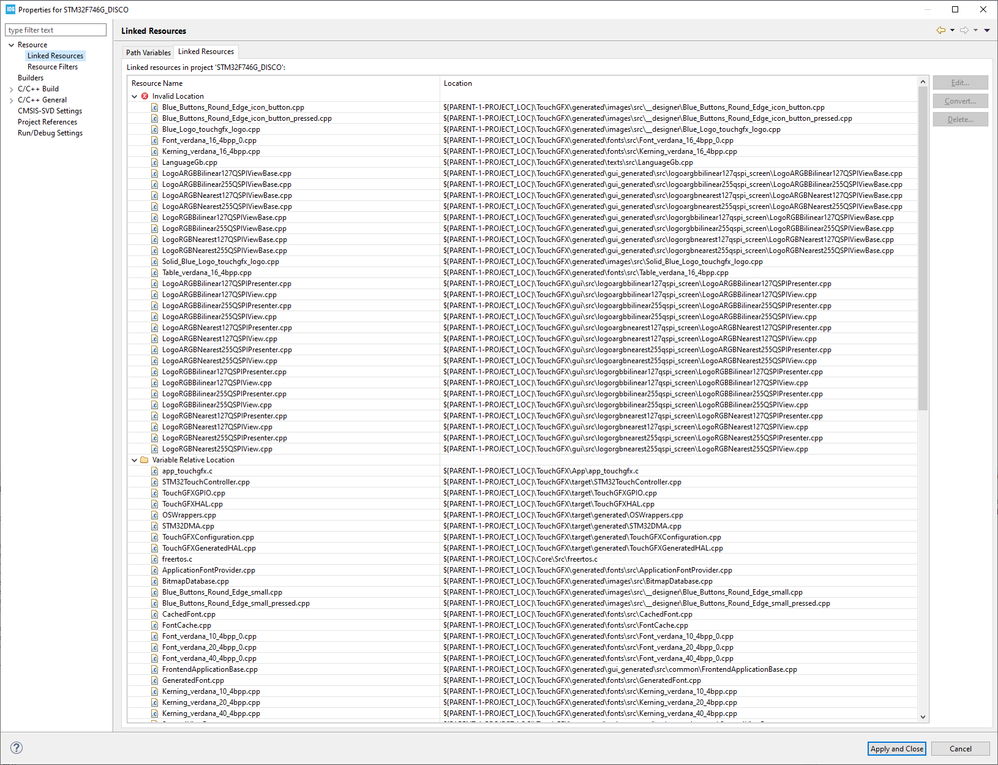The height and width of the screenshot is (765, 998).
Task: Open the back history dropdown arrow
Action: pos(952,31)
